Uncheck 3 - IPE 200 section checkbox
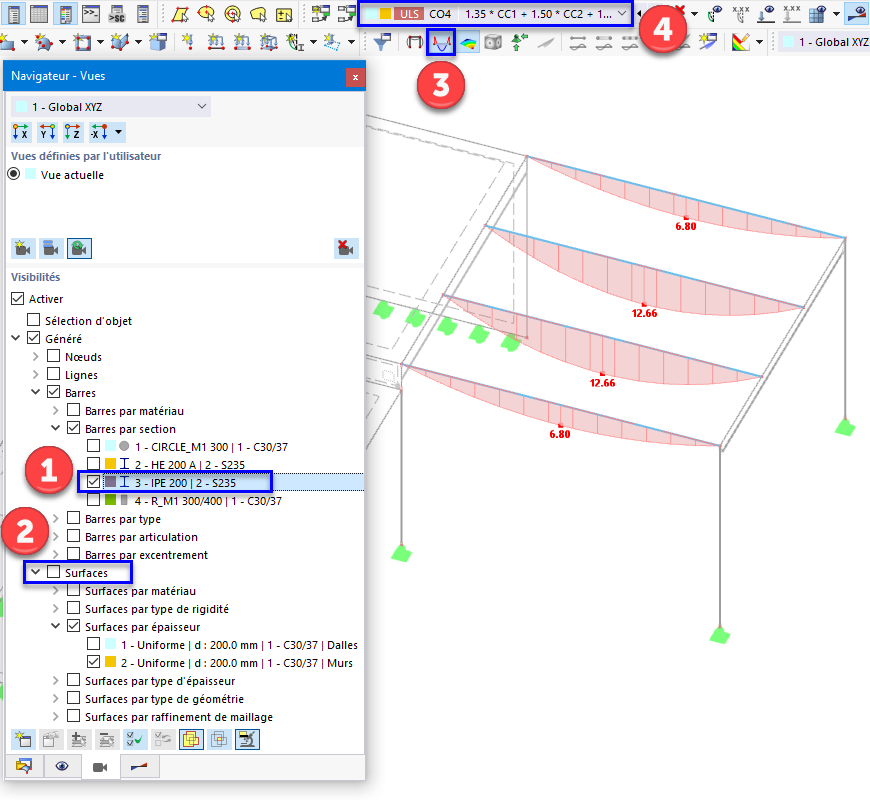Image resolution: width=870 pixels, height=800 pixels. 93,482
